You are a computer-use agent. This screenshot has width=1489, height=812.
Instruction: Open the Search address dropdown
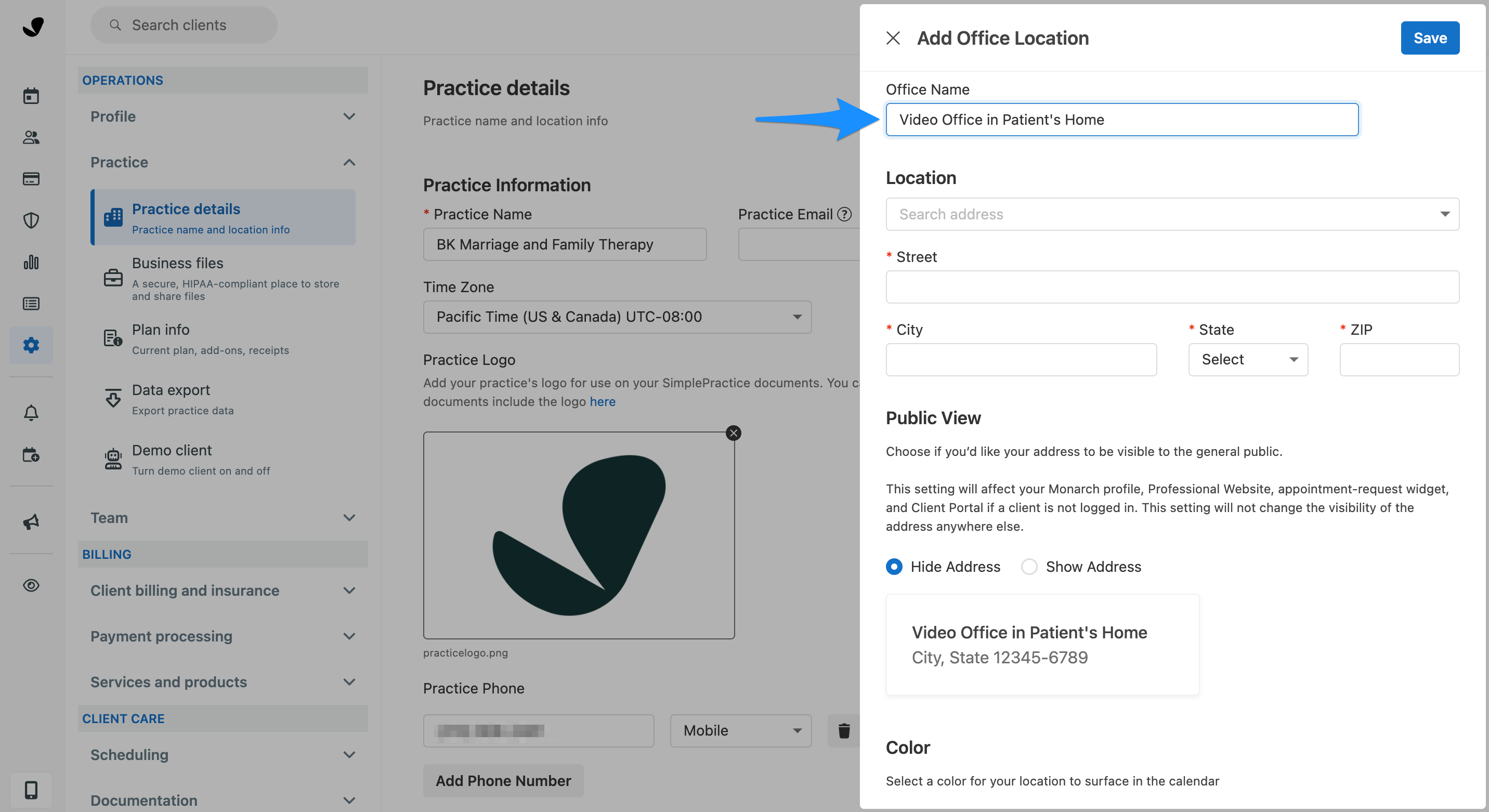pyautogui.click(x=1172, y=214)
